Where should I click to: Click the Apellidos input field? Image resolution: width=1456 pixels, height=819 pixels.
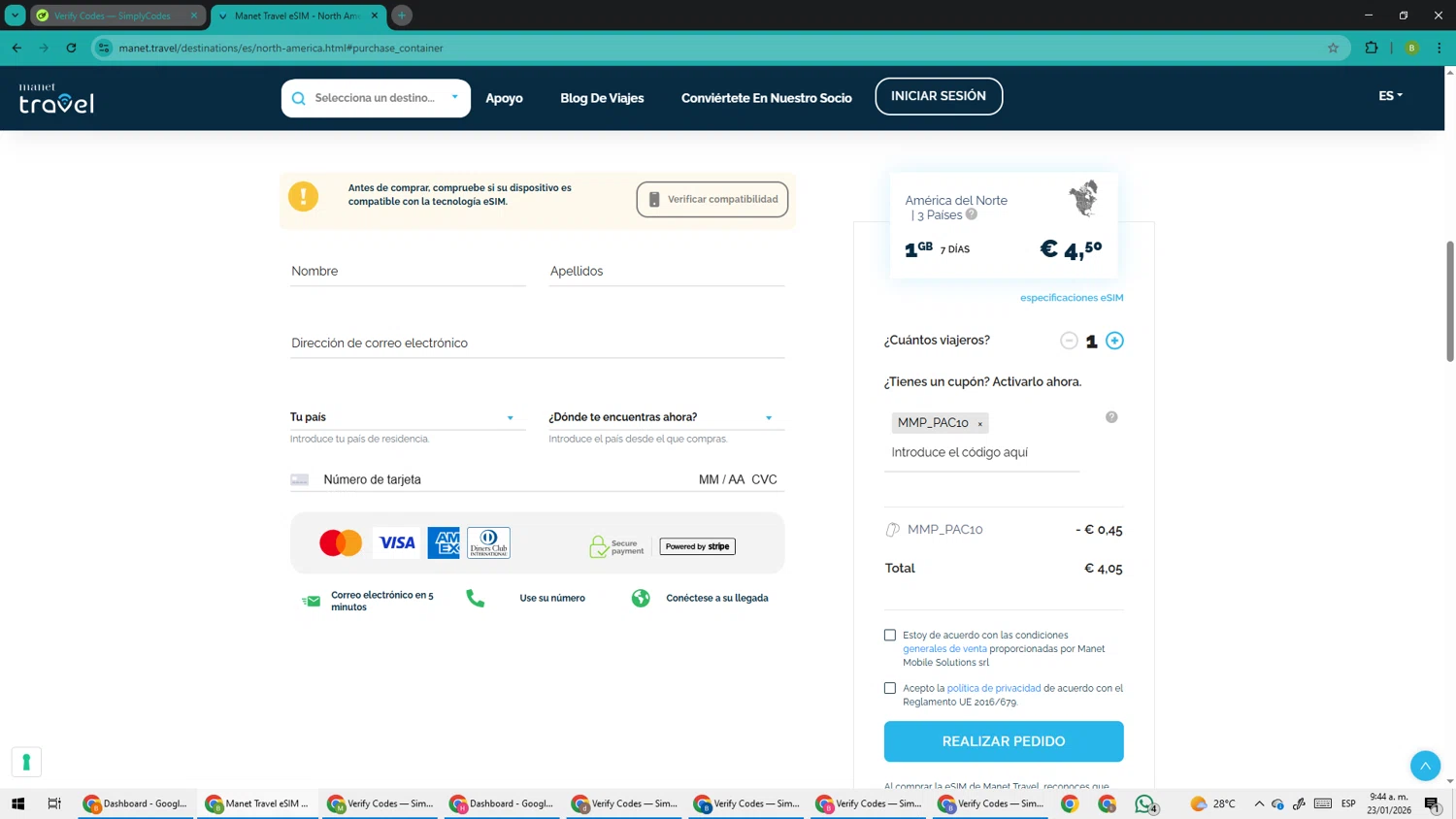667,272
